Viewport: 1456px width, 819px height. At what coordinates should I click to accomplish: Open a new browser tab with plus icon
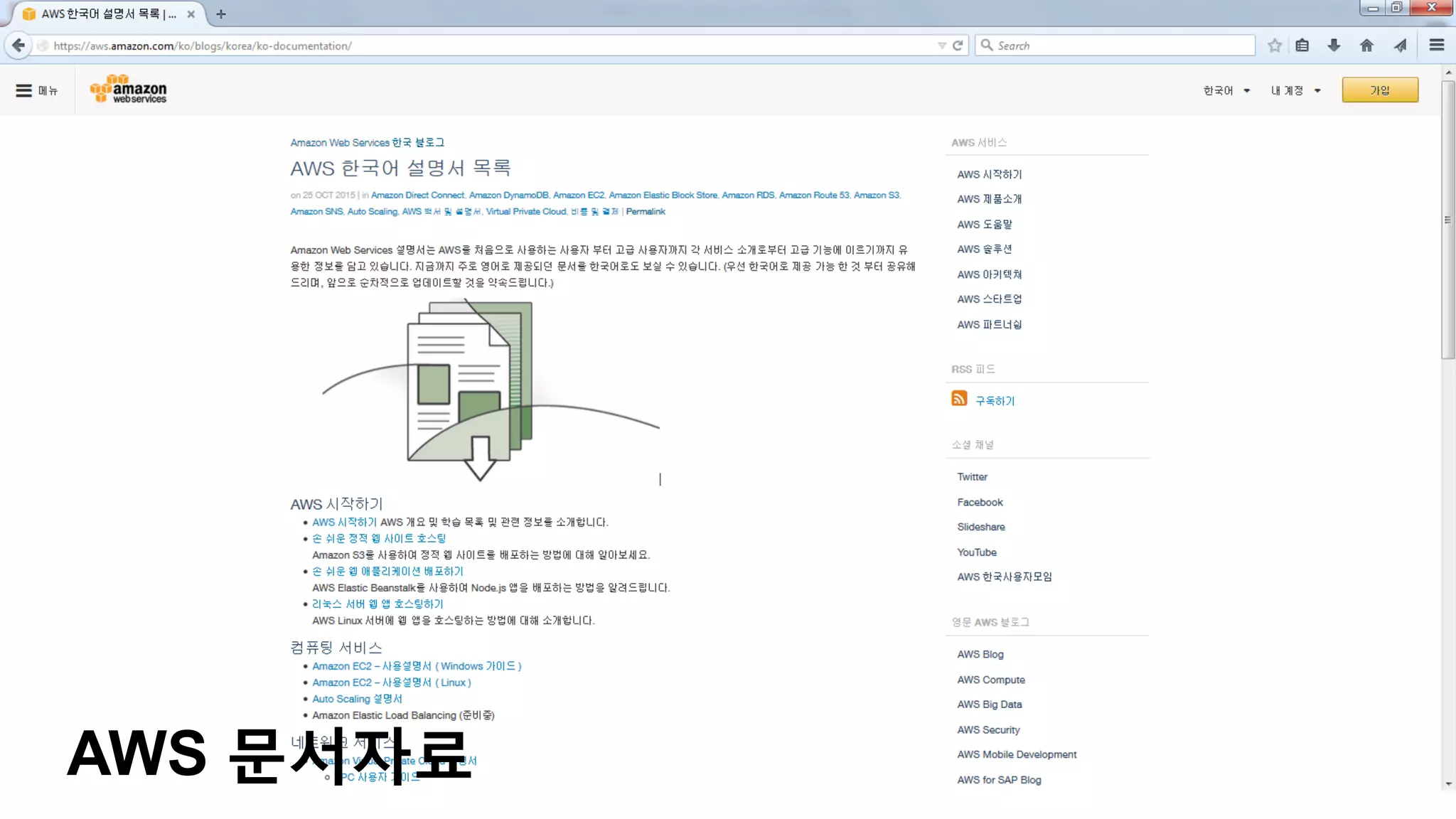click(x=221, y=14)
